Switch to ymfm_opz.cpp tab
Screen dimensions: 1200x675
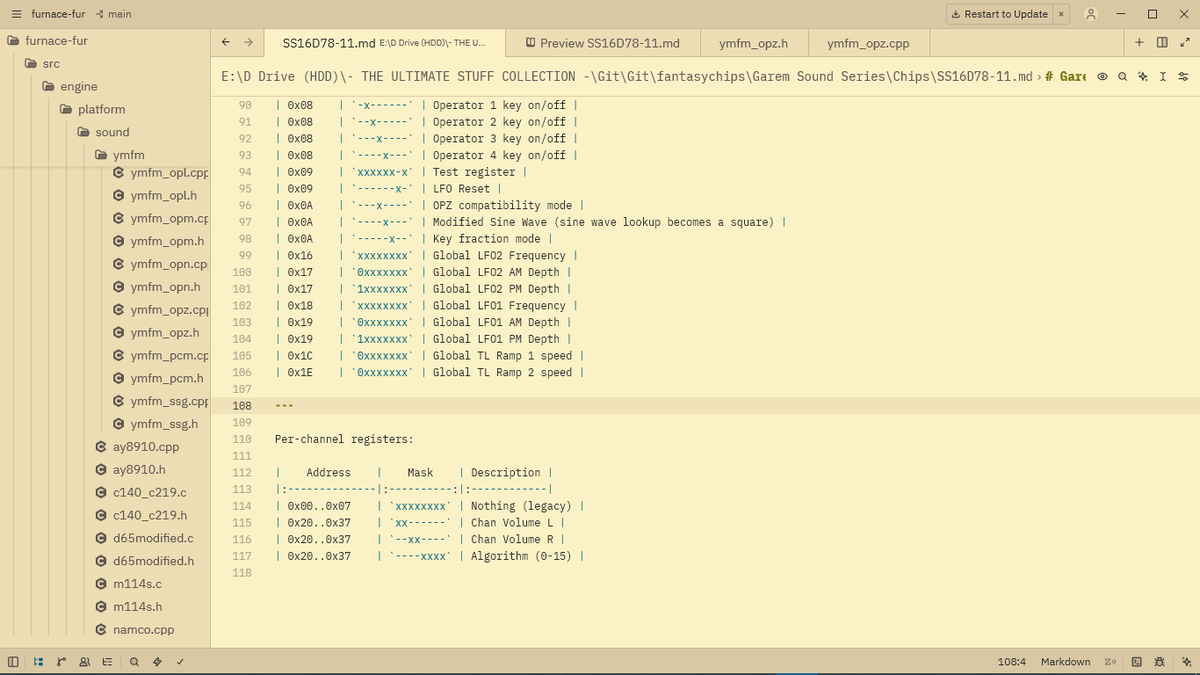coord(869,43)
